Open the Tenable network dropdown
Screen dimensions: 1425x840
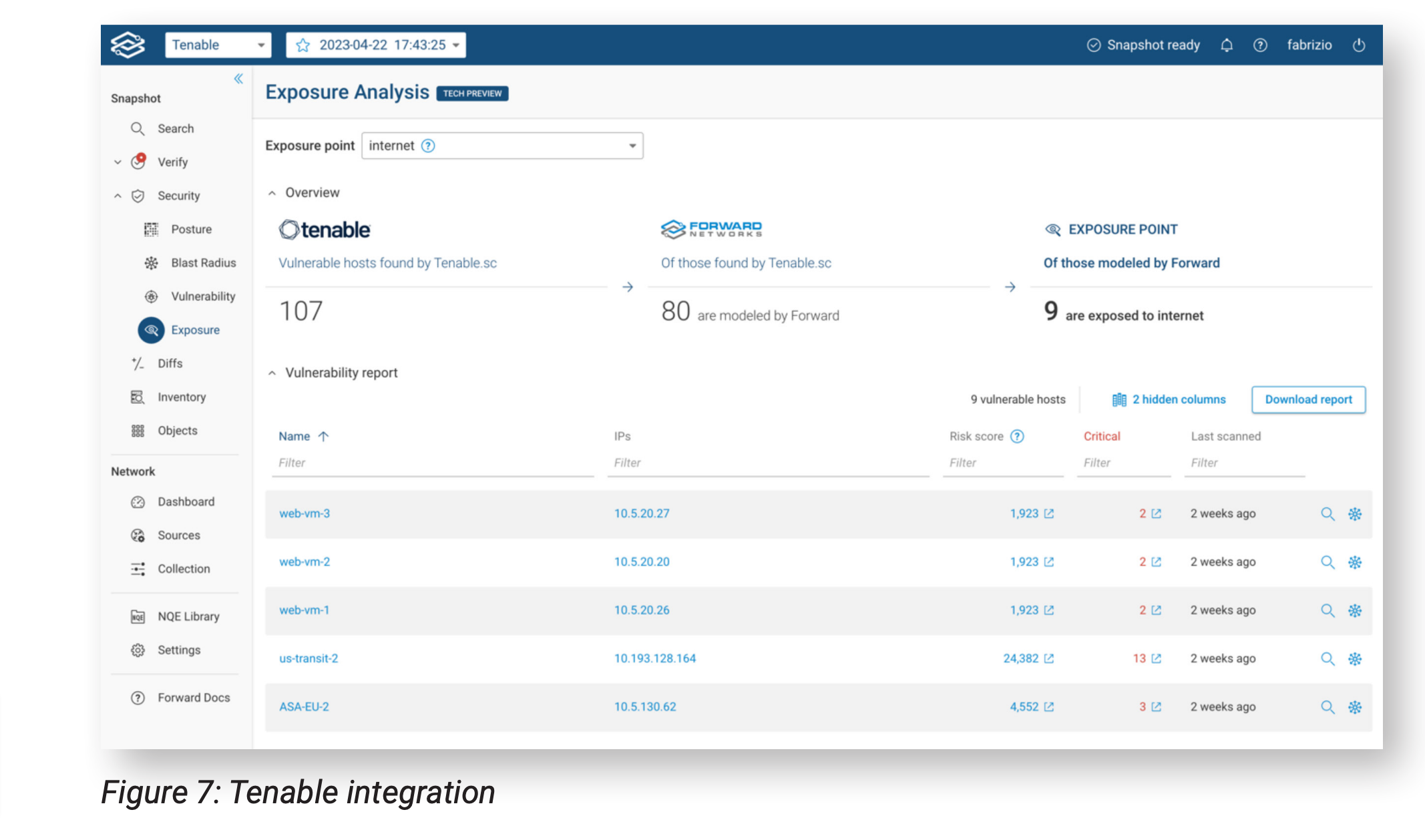[x=218, y=45]
